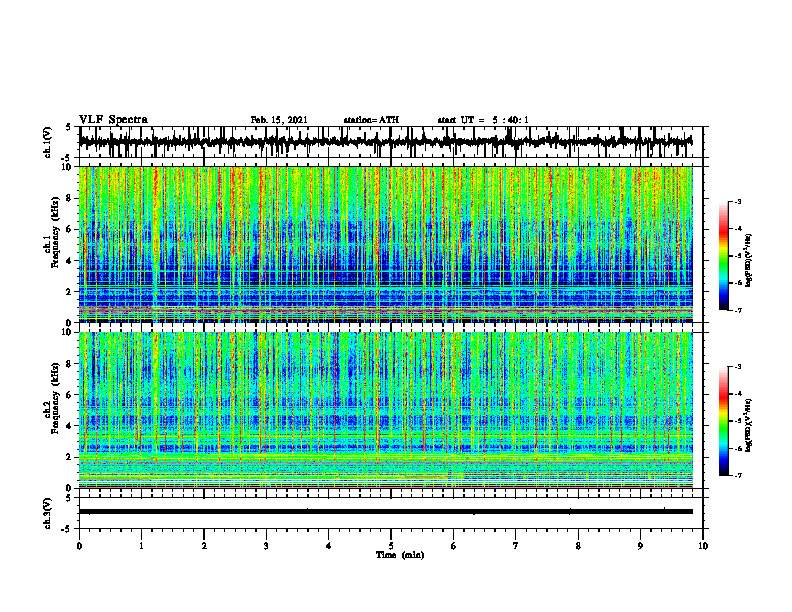Viewport: 792px width, 612px height.
Task: Select the "Feb. 15, 2021" date label
Action: click(x=279, y=120)
